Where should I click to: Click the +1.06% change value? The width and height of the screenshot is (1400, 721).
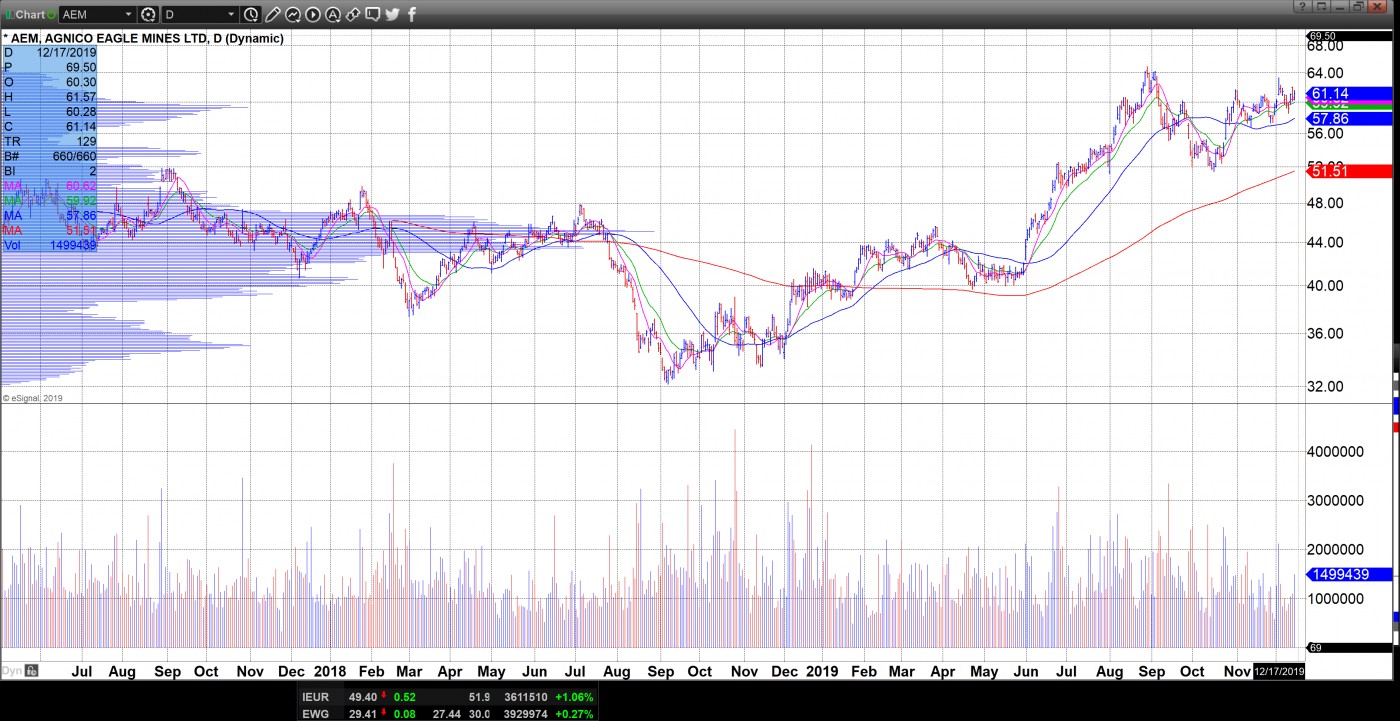coord(572,696)
